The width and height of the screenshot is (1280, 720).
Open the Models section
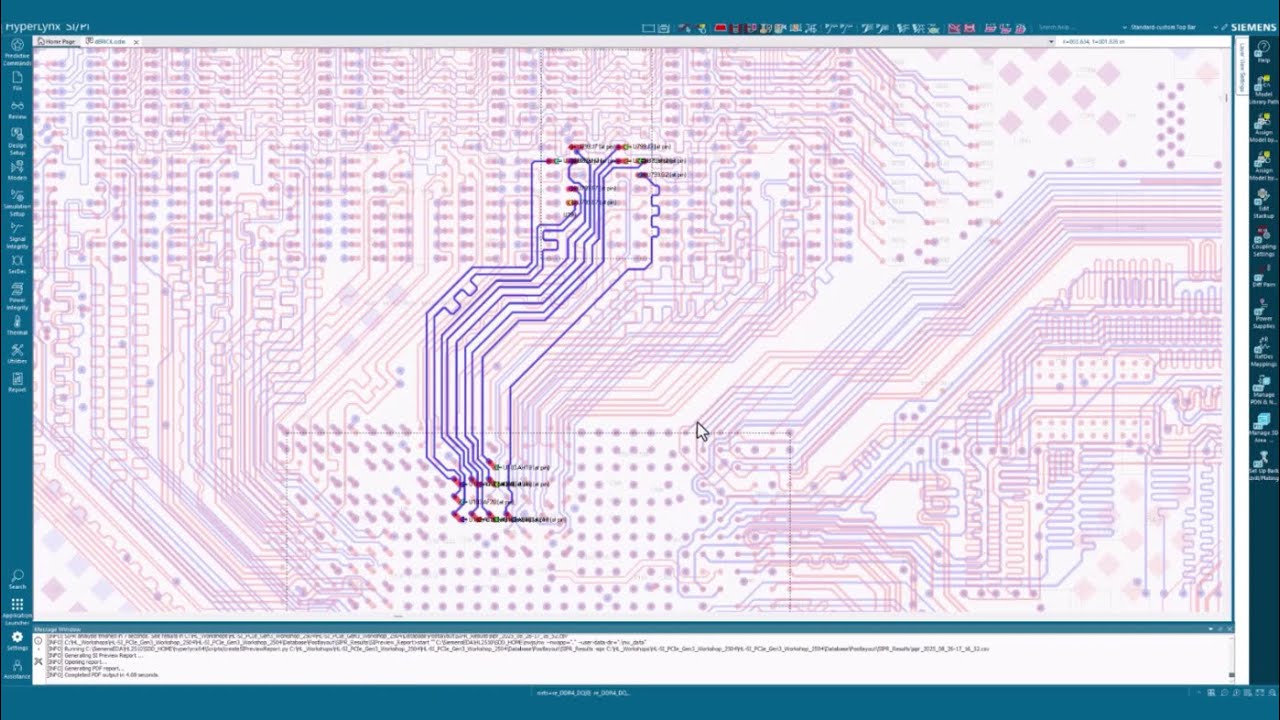(x=17, y=171)
